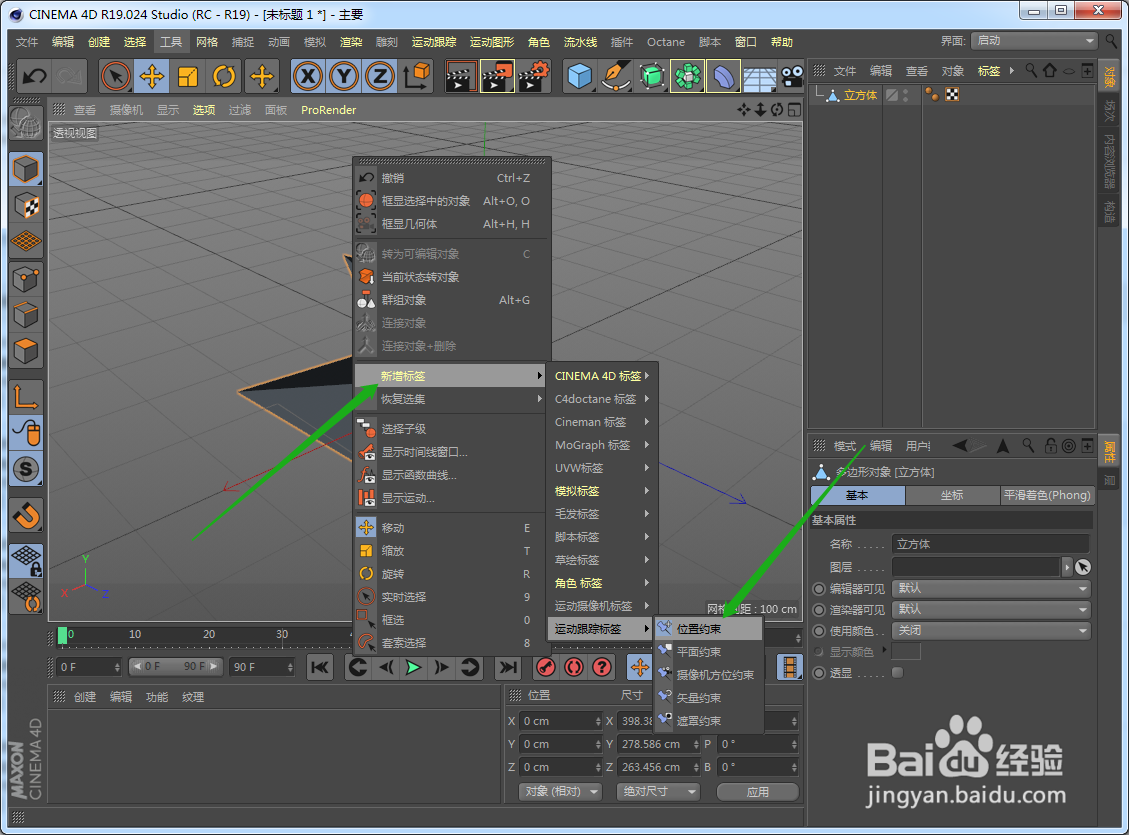Jump to the end of animation
Screen dimensions: 1129x835
tap(508, 668)
